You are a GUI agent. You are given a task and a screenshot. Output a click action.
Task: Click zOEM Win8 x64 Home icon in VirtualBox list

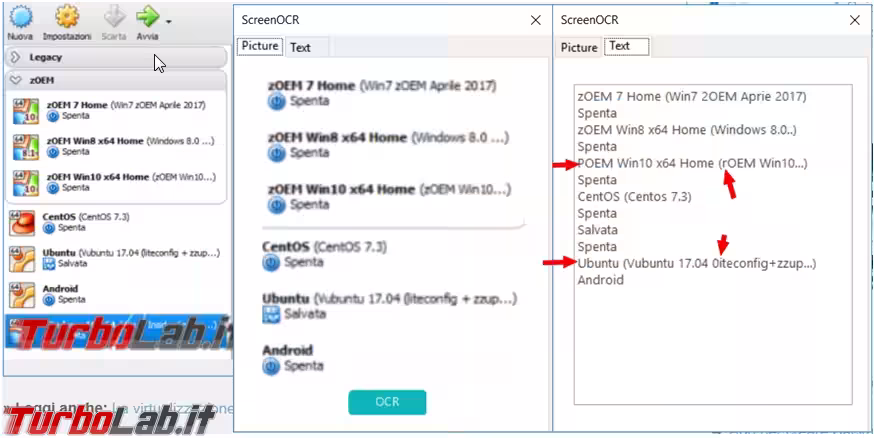[24, 146]
